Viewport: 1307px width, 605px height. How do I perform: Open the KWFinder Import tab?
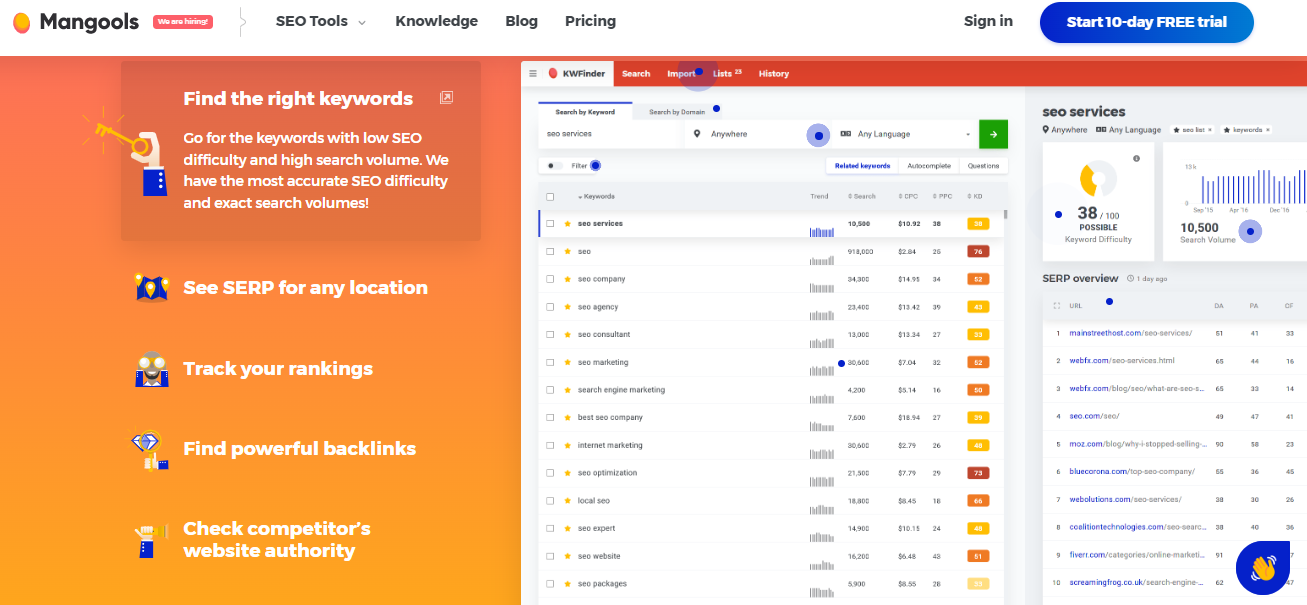[681, 73]
